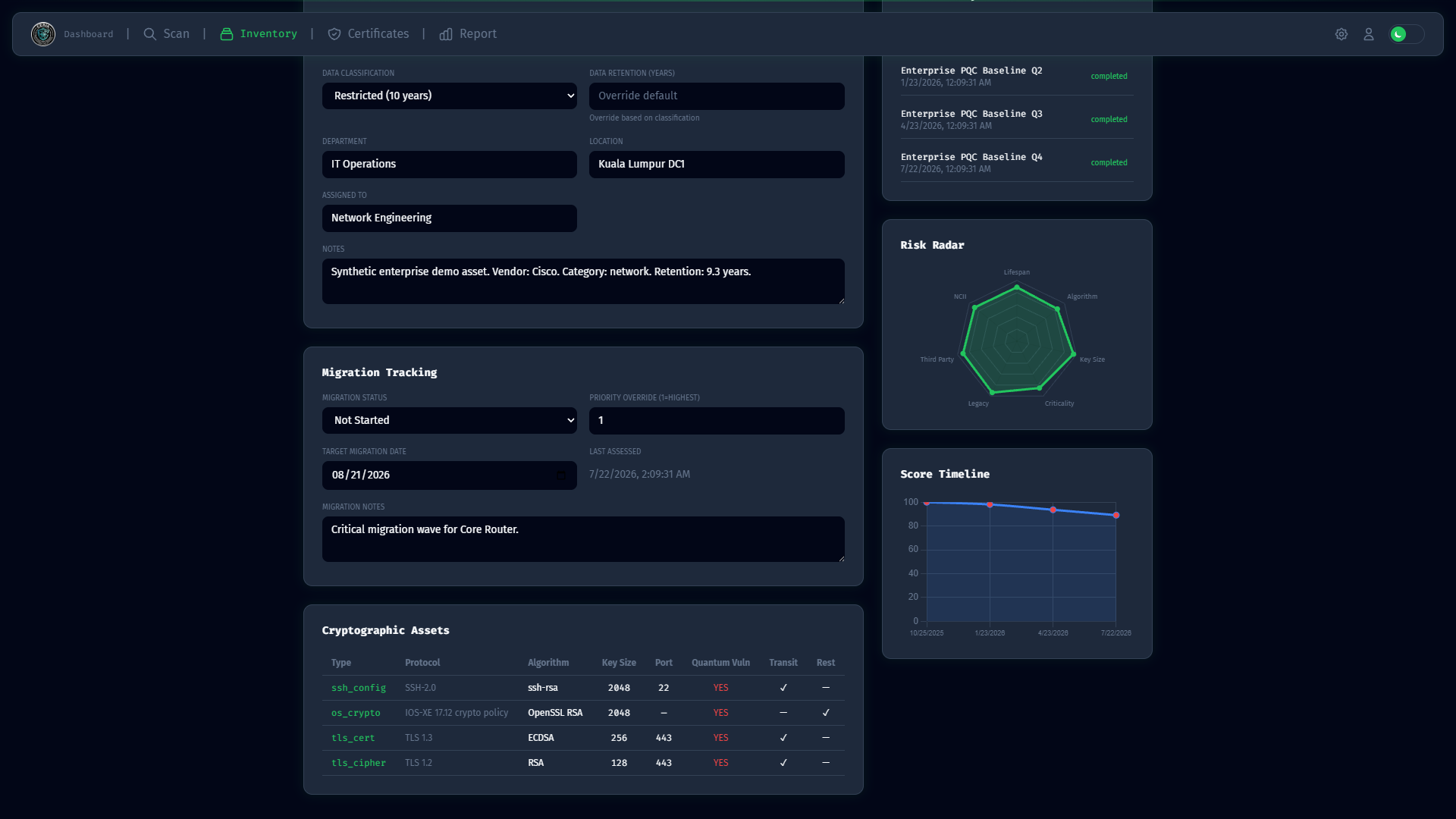Viewport: 1456px width, 819px height.
Task: Click the Inventory box icon
Action: 227,34
